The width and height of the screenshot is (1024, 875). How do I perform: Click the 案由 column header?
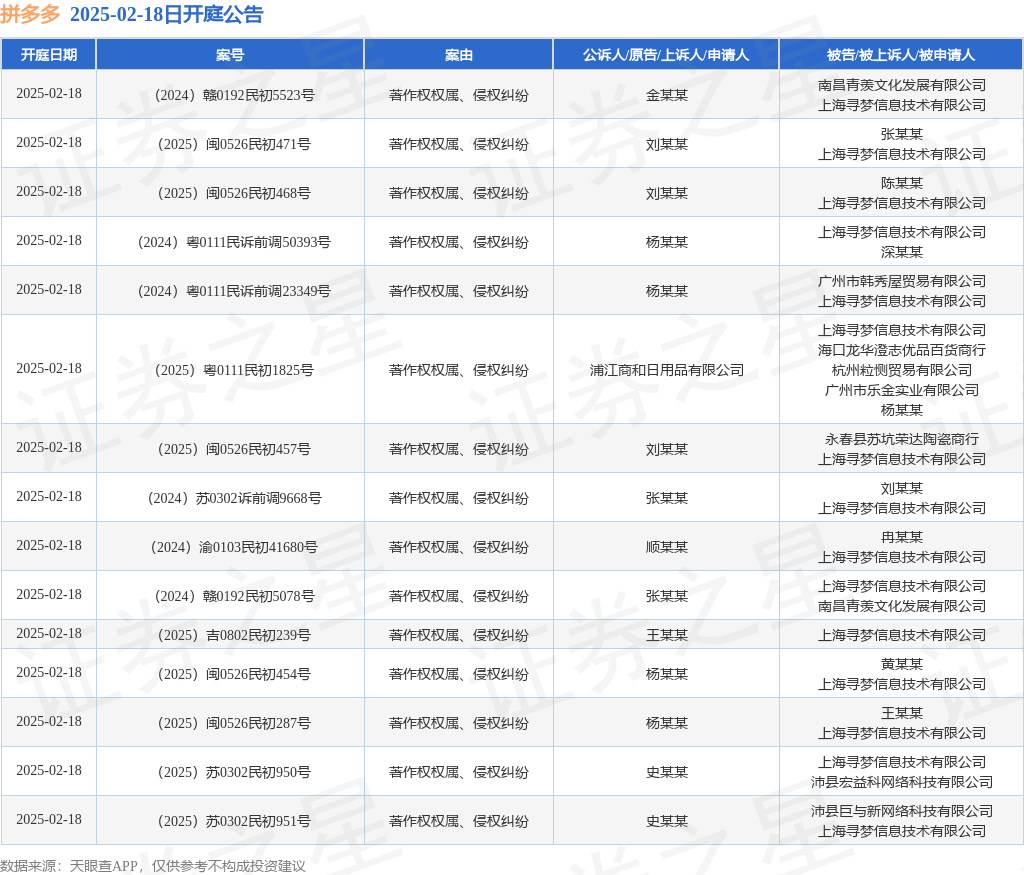(x=458, y=55)
